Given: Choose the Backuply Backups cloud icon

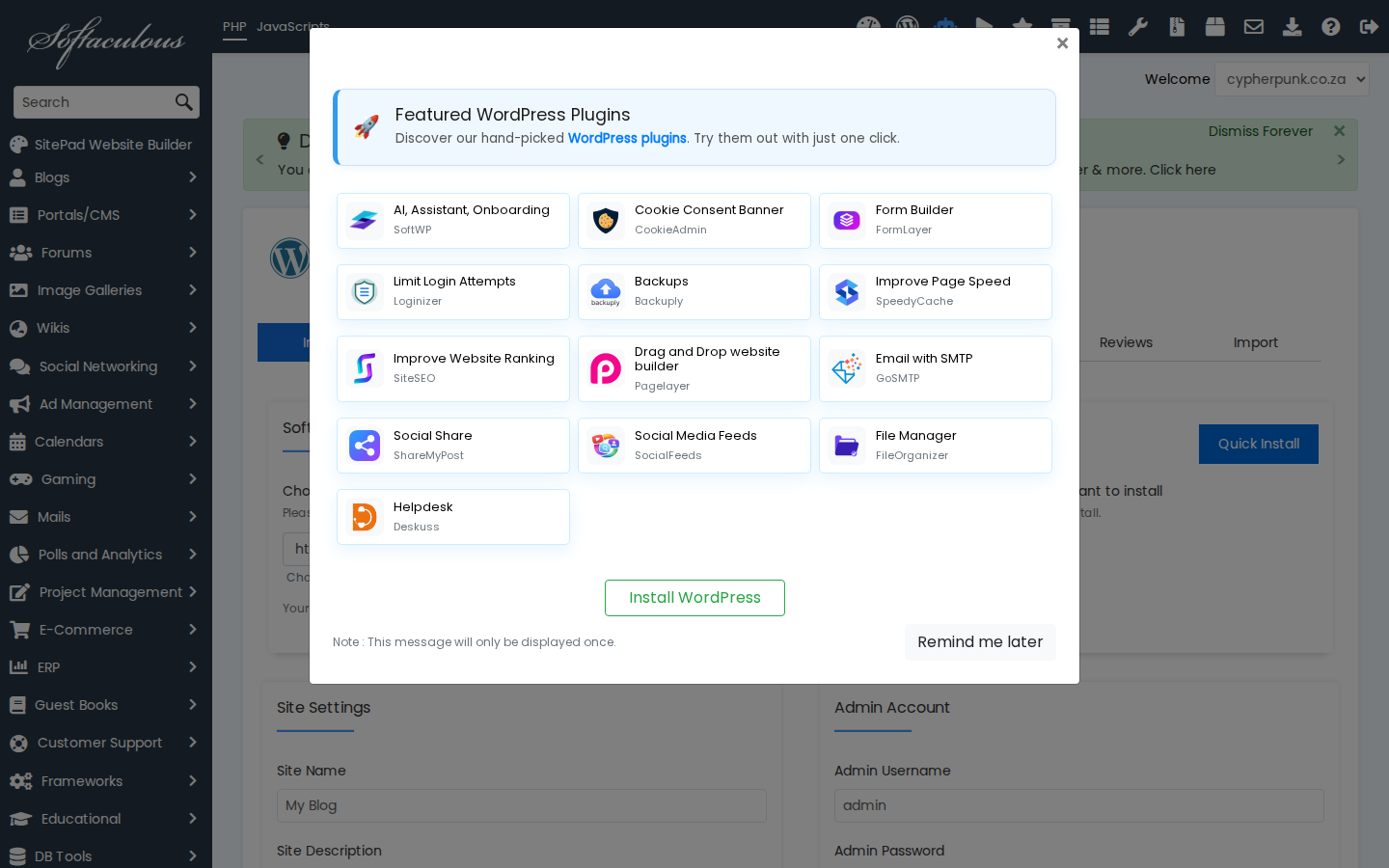Looking at the screenshot, I should coord(606,292).
